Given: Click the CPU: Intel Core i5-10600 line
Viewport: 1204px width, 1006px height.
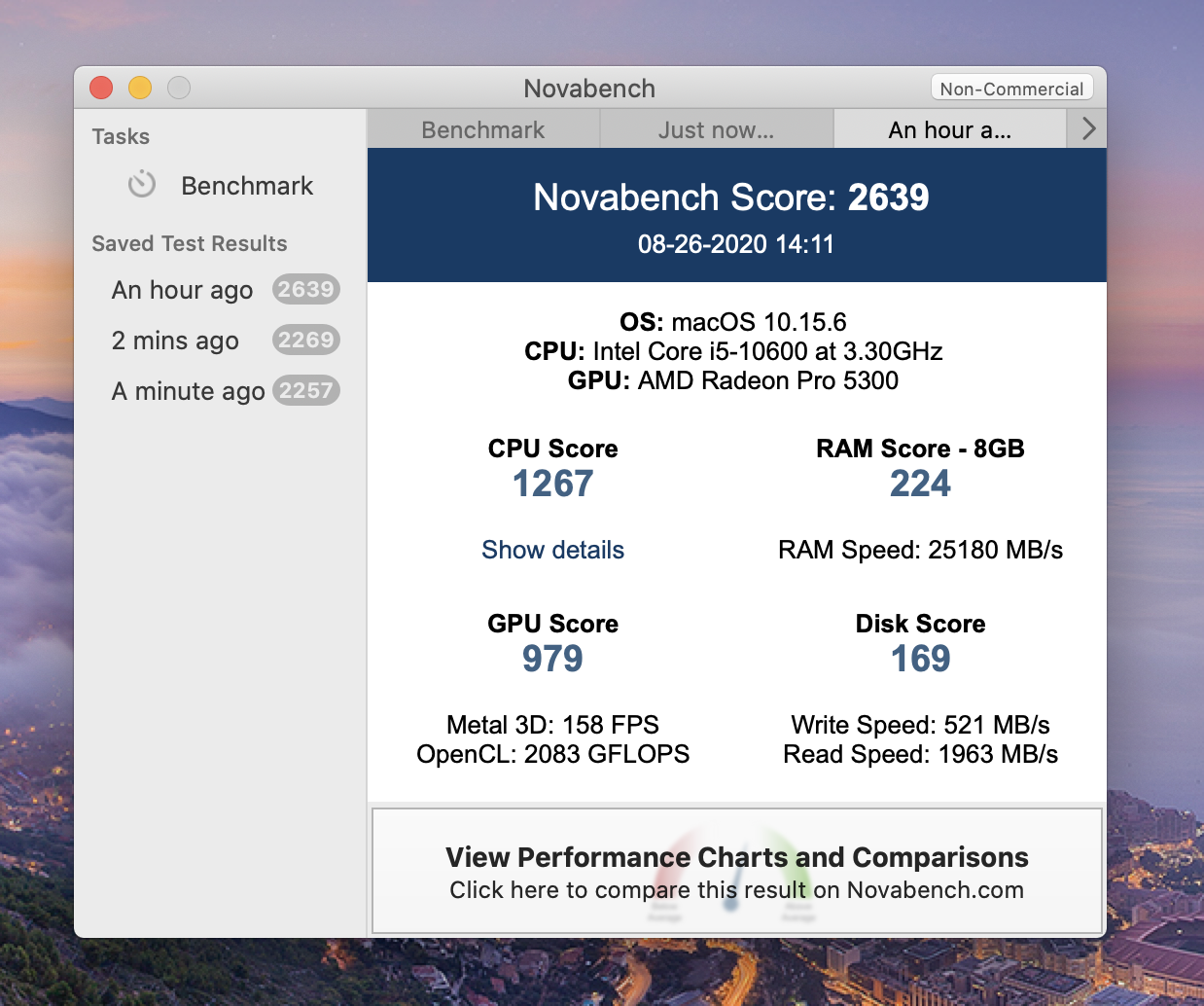Looking at the screenshot, I should (733, 351).
